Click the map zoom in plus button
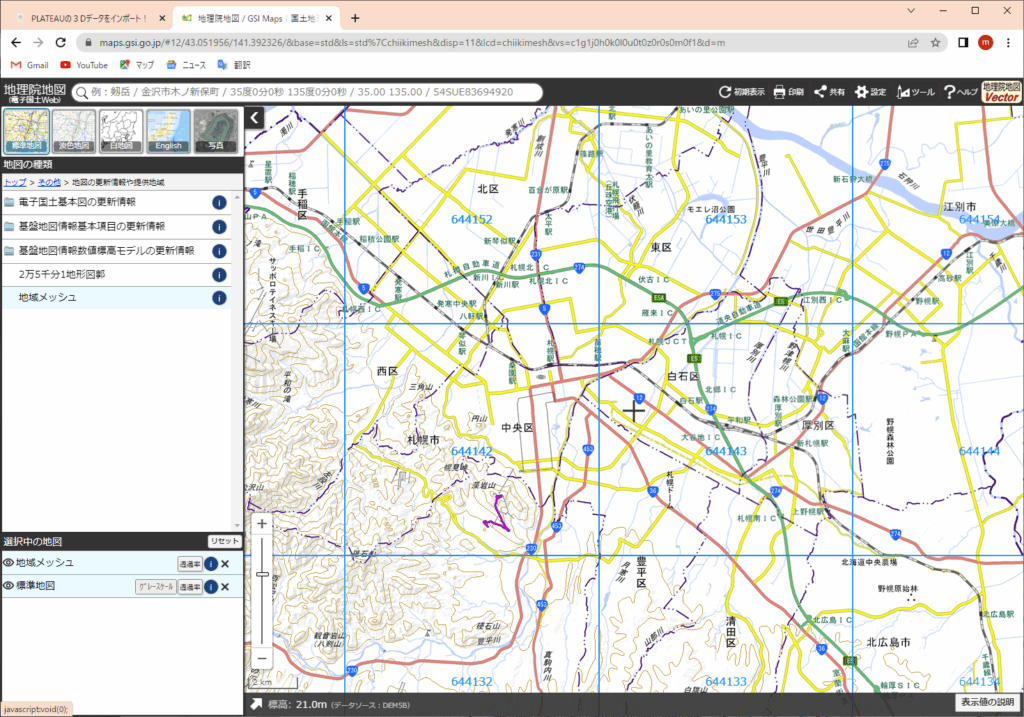 (262, 524)
